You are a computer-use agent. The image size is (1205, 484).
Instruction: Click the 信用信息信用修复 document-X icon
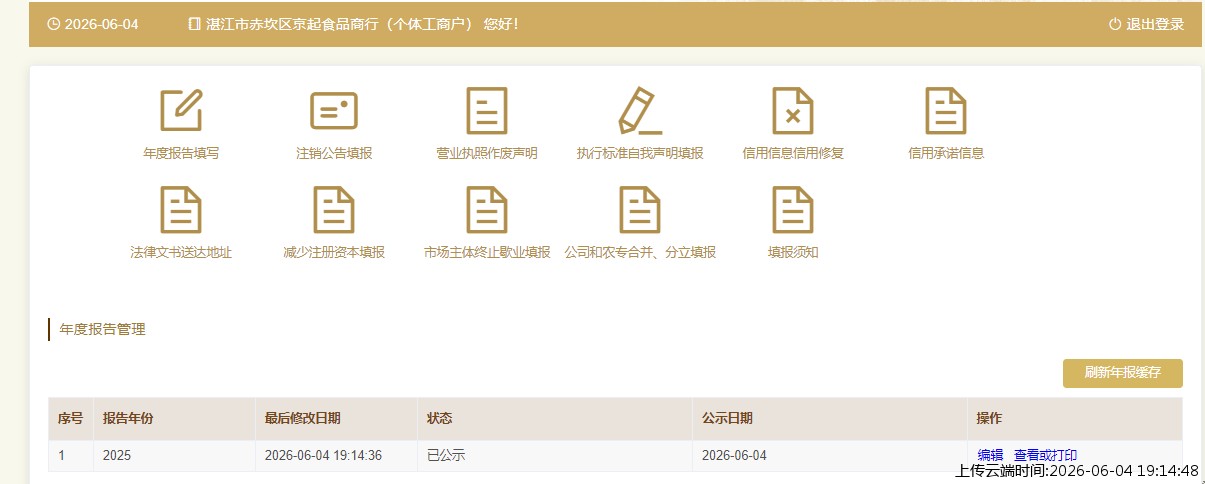click(793, 111)
